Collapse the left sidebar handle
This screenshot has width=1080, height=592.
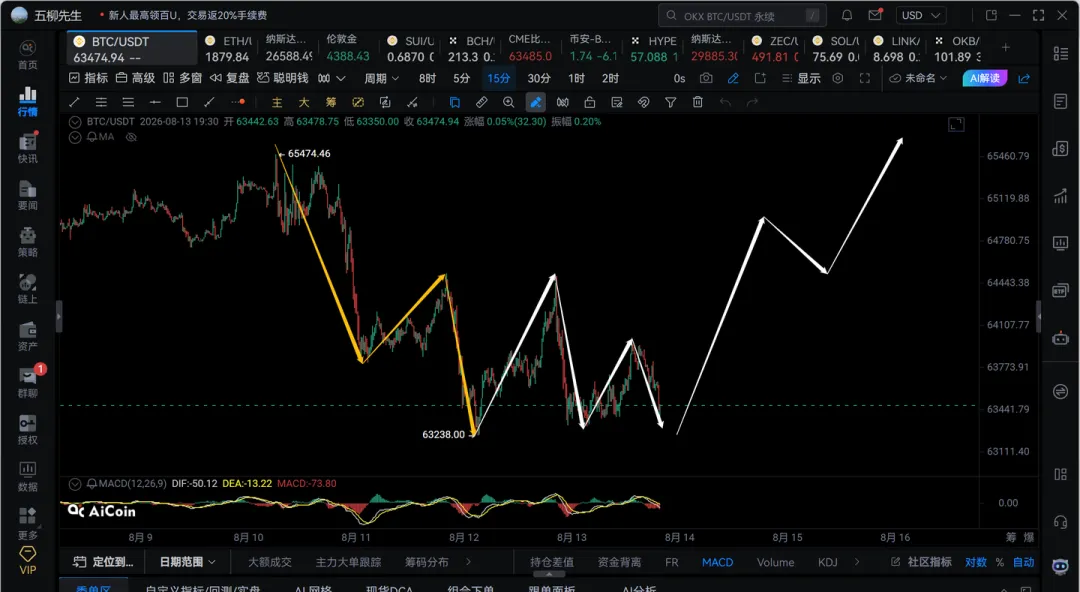coord(59,317)
